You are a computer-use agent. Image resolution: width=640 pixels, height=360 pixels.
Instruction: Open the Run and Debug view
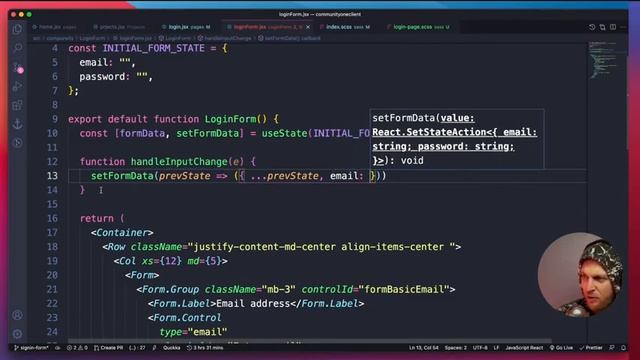pyautogui.click(x=18, y=86)
